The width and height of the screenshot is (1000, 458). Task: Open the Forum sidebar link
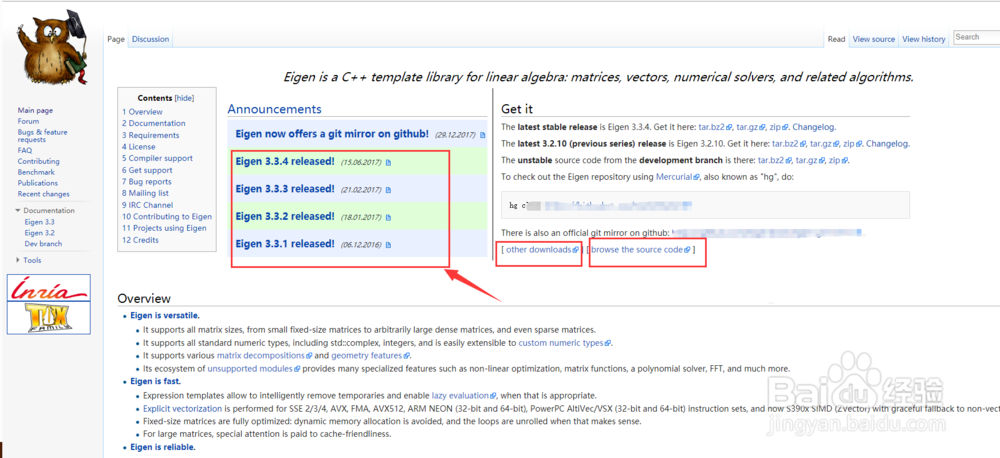pos(28,121)
